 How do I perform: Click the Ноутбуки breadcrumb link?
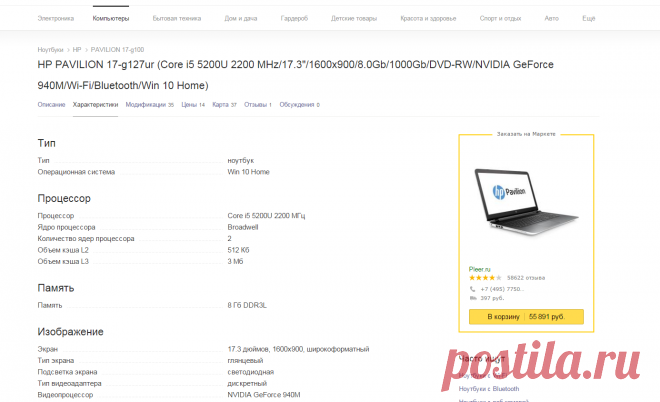pyautogui.click(x=50, y=50)
